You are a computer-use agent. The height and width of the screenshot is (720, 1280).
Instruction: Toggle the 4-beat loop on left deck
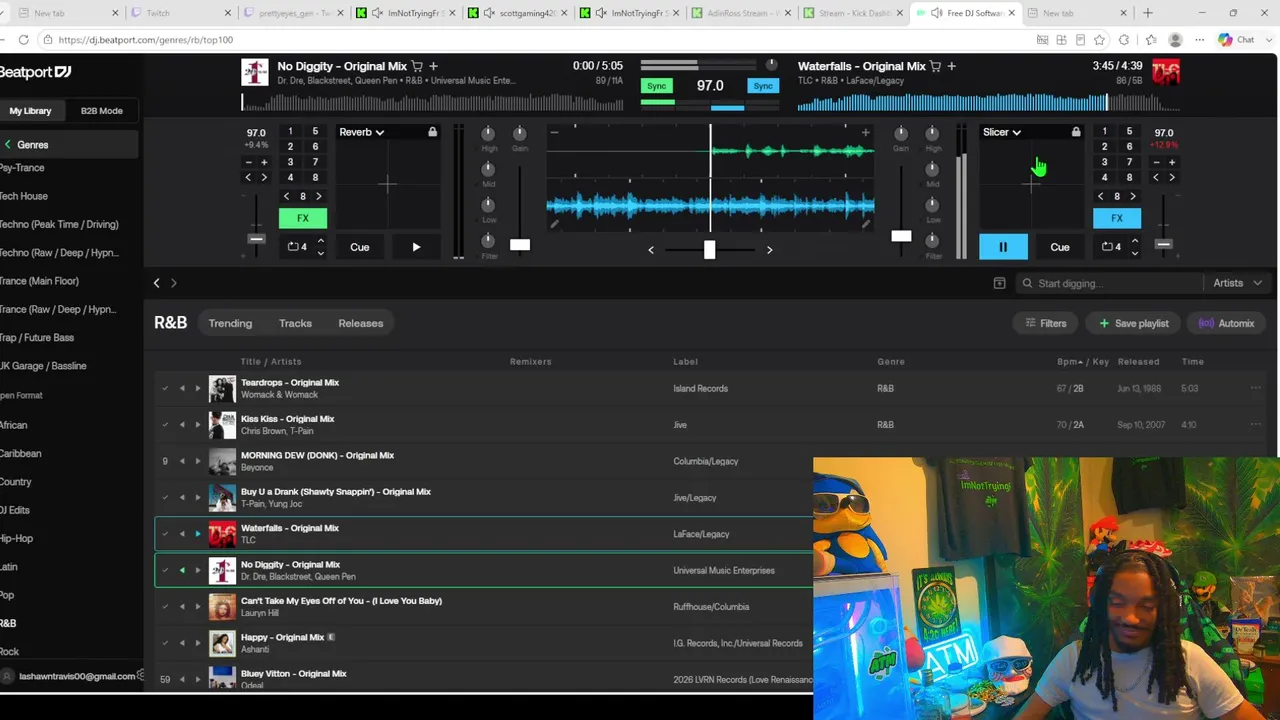pos(297,247)
